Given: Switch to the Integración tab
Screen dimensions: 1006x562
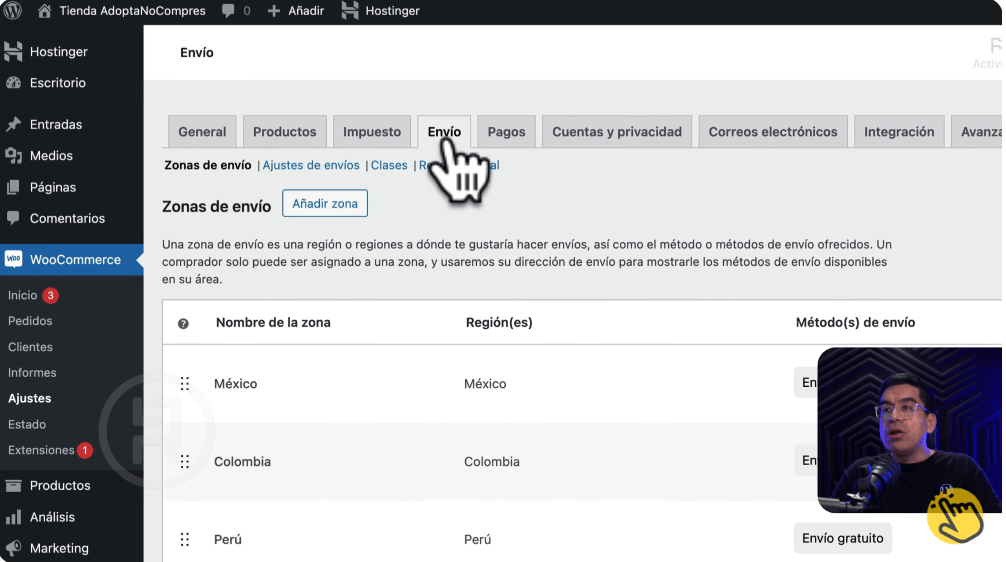Looking at the screenshot, I should 899,132.
